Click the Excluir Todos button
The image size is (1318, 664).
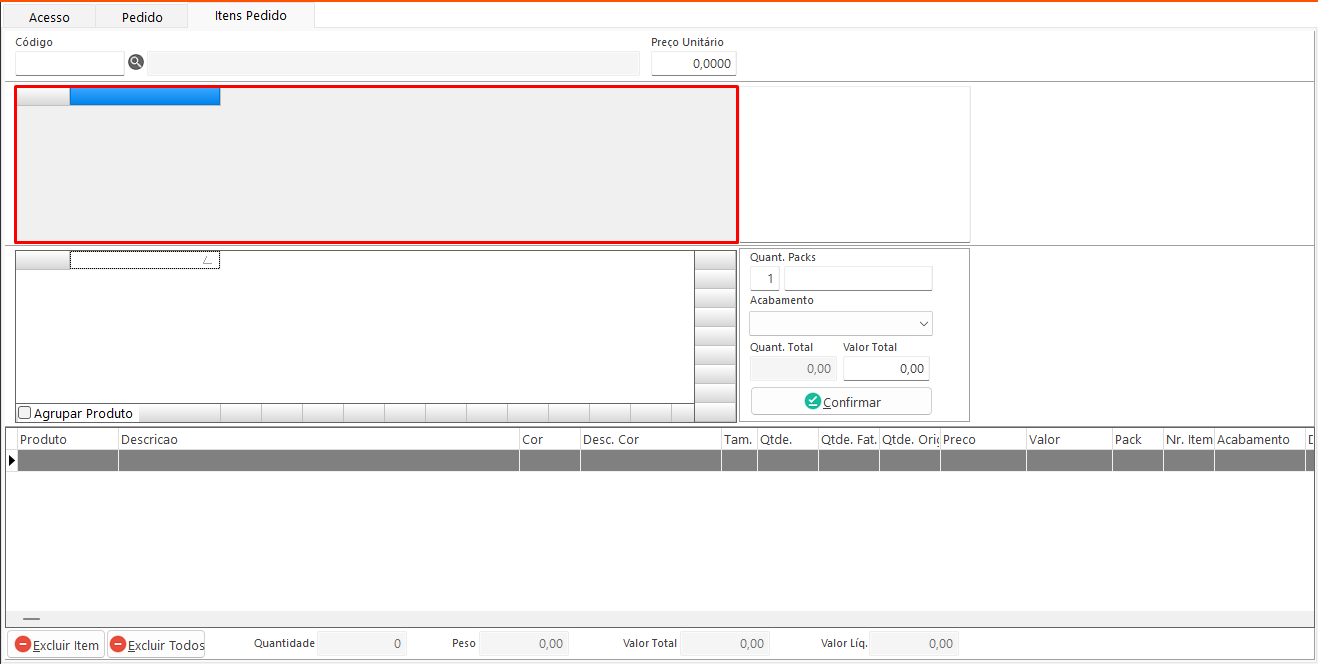tap(156, 645)
